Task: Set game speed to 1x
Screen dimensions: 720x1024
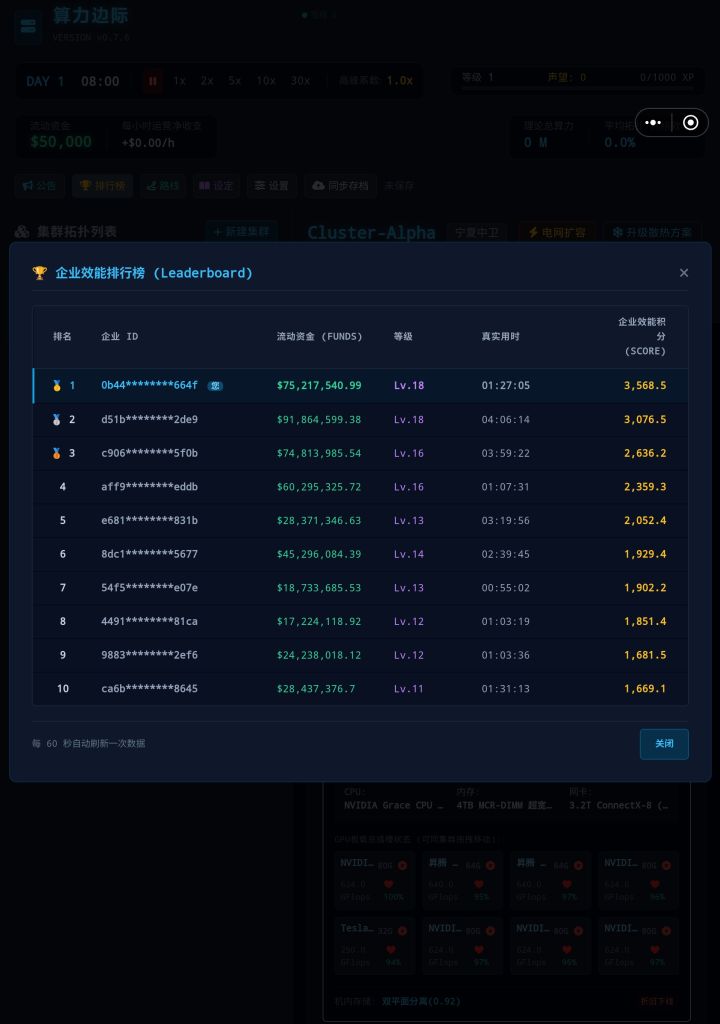Action: pyautogui.click(x=179, y=81)
